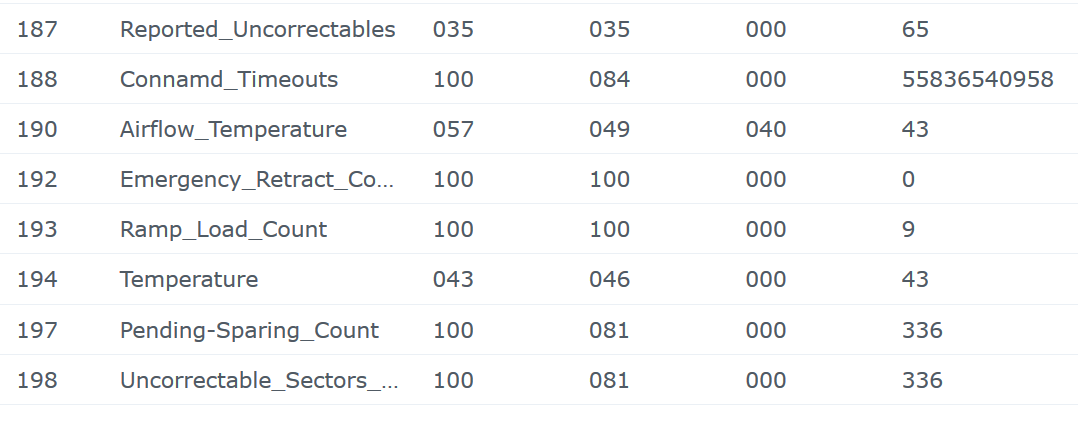Select the Temperature attribute in row 194

pos(189,279)
